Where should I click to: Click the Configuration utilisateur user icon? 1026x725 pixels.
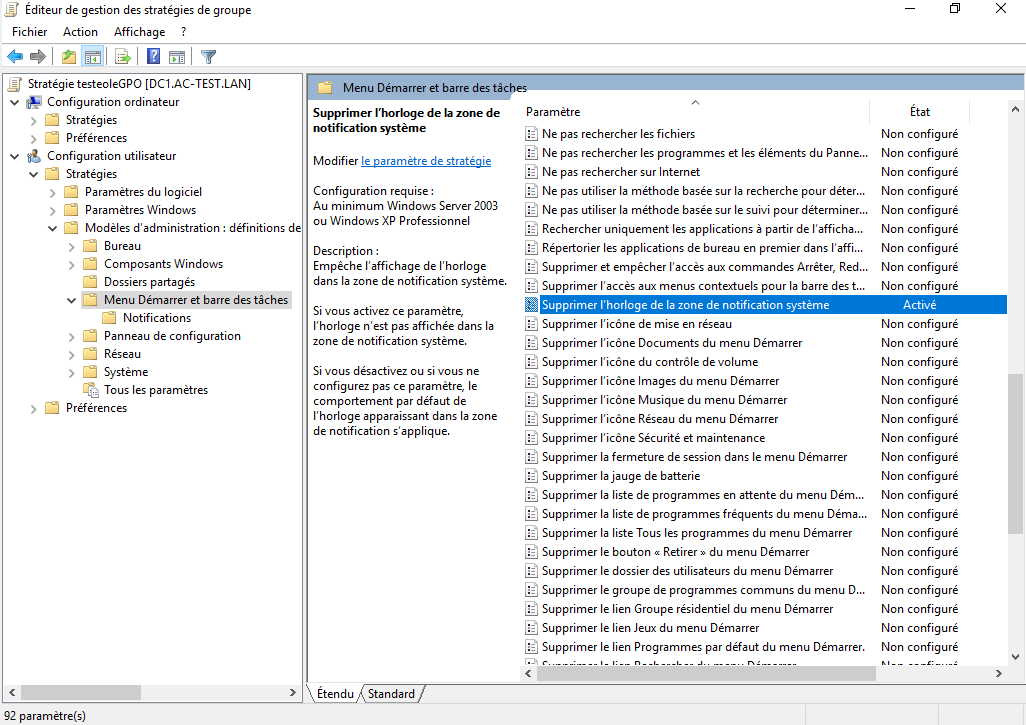click(34, 156)
